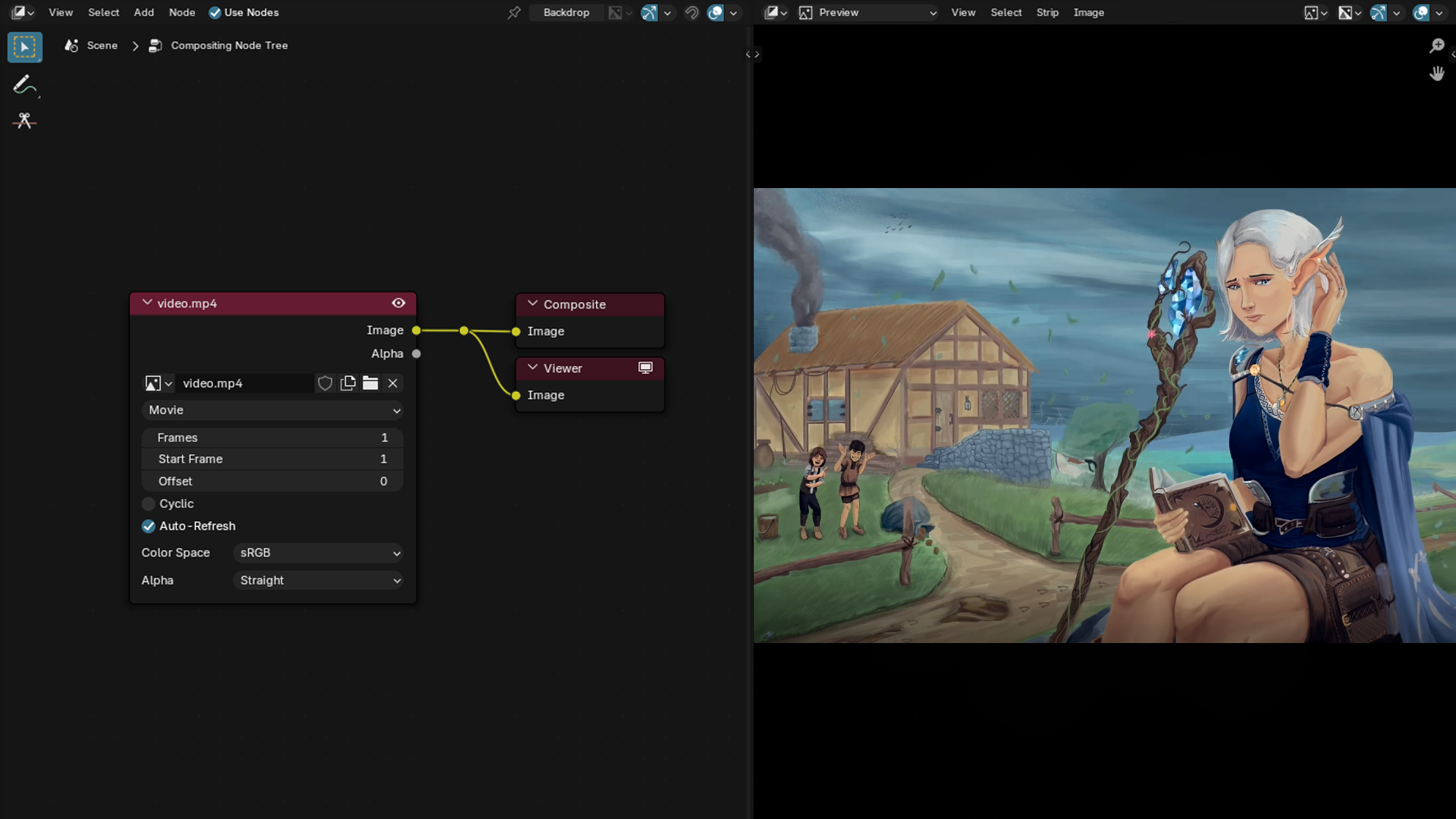Image resolution: width=1456 pixels, height=819 pixels.
Task: Click the Alpha output socket
Action: pos(416,354)
